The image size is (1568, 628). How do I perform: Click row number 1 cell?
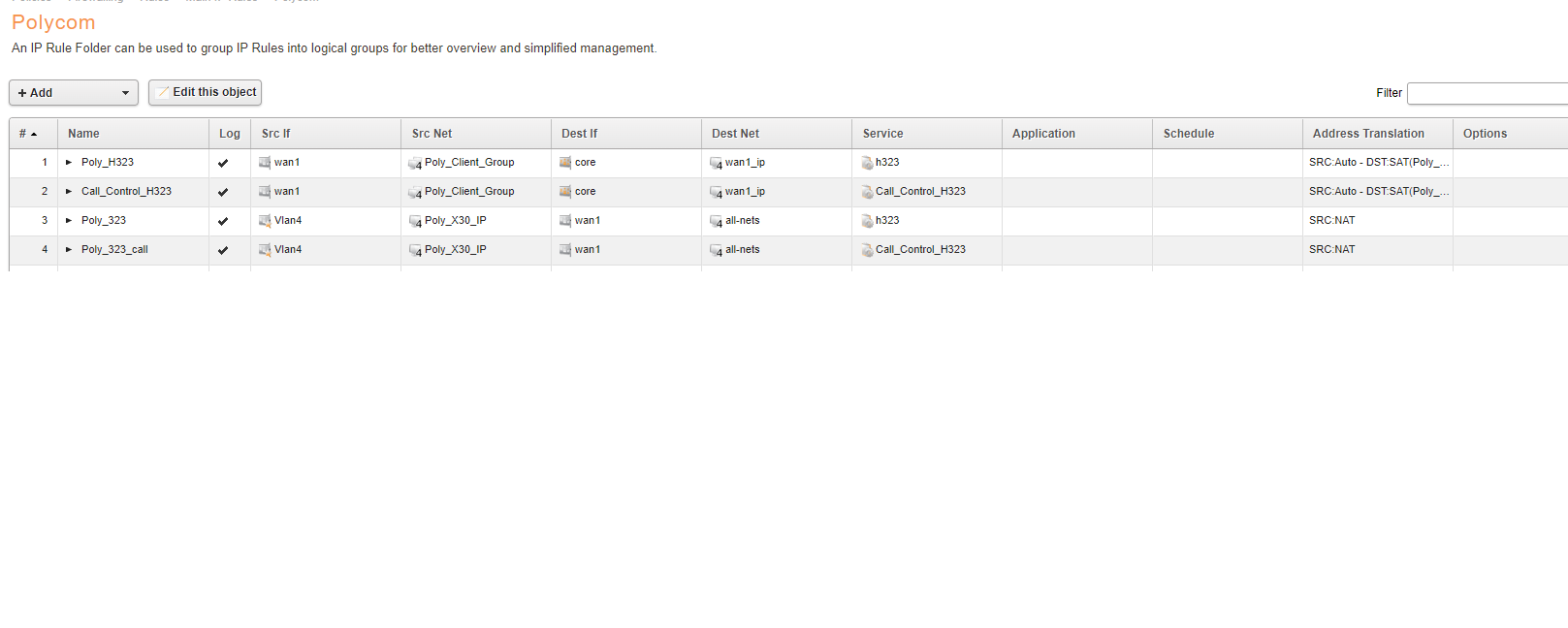[34, 163]
